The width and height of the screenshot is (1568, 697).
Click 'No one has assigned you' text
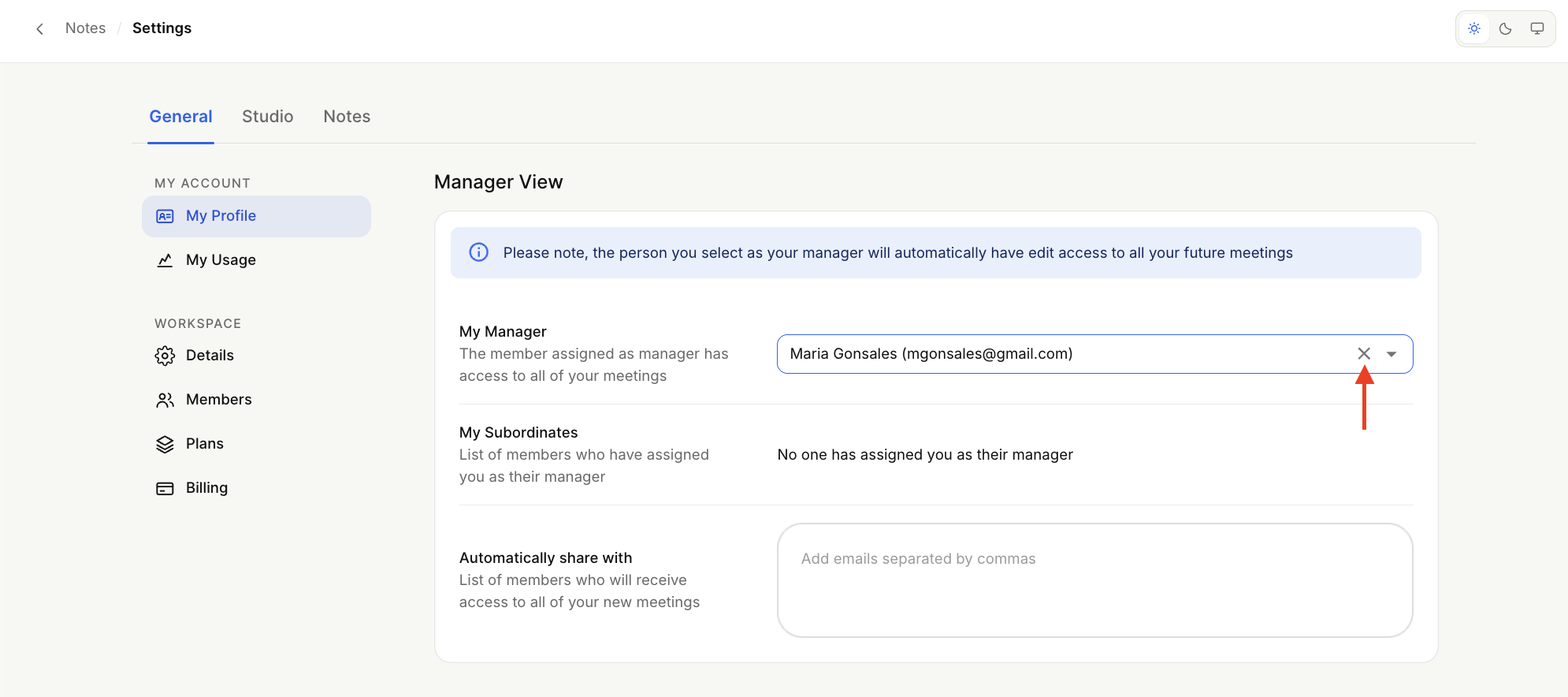[925, 455]
